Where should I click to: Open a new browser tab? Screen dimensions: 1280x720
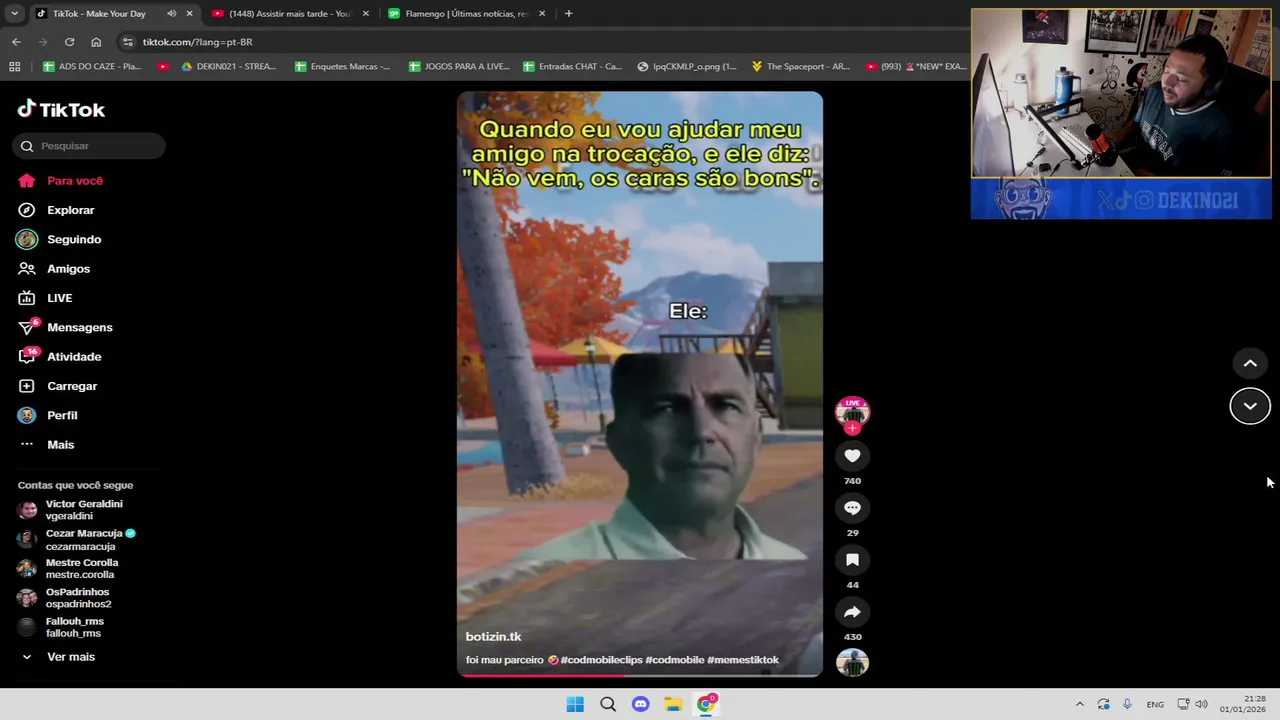[x=568, y=13]
